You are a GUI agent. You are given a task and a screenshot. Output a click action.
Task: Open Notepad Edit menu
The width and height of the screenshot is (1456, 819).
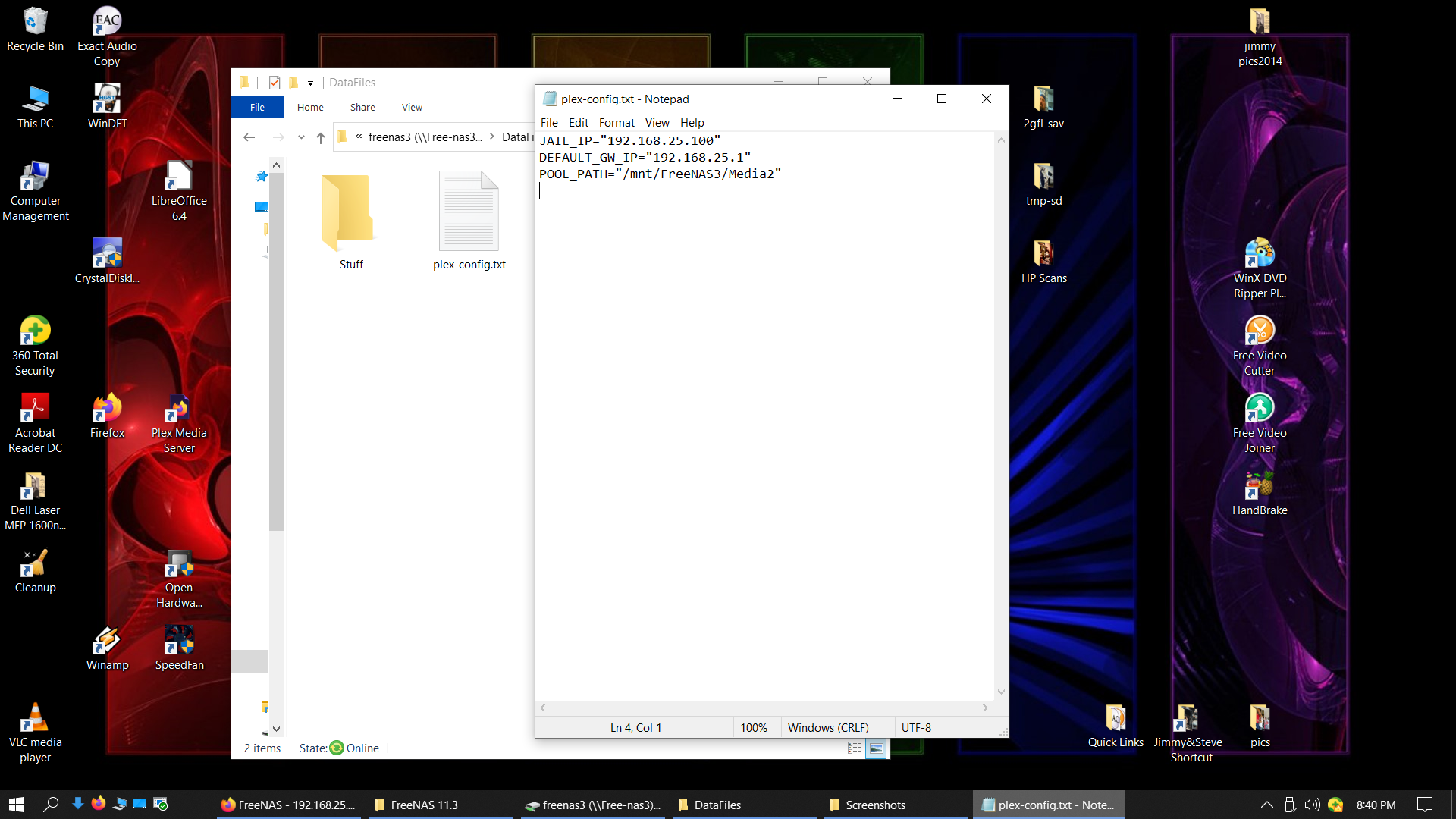coord(579,123)
